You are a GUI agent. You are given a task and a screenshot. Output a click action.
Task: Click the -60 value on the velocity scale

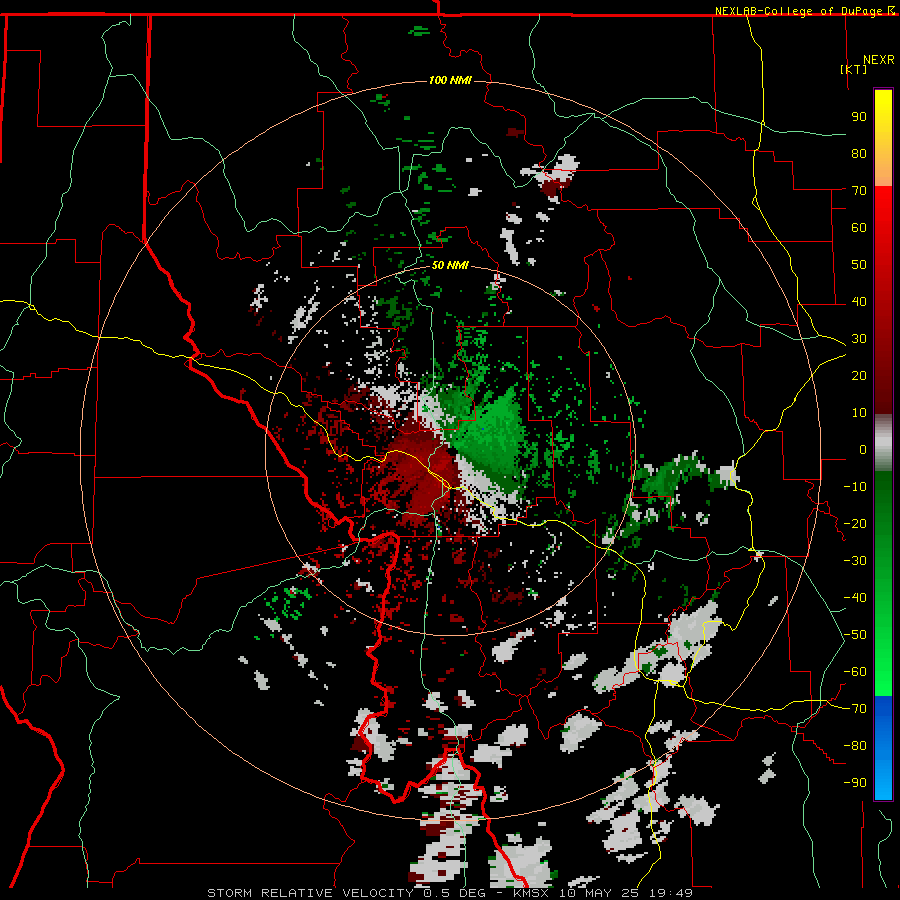855,672
